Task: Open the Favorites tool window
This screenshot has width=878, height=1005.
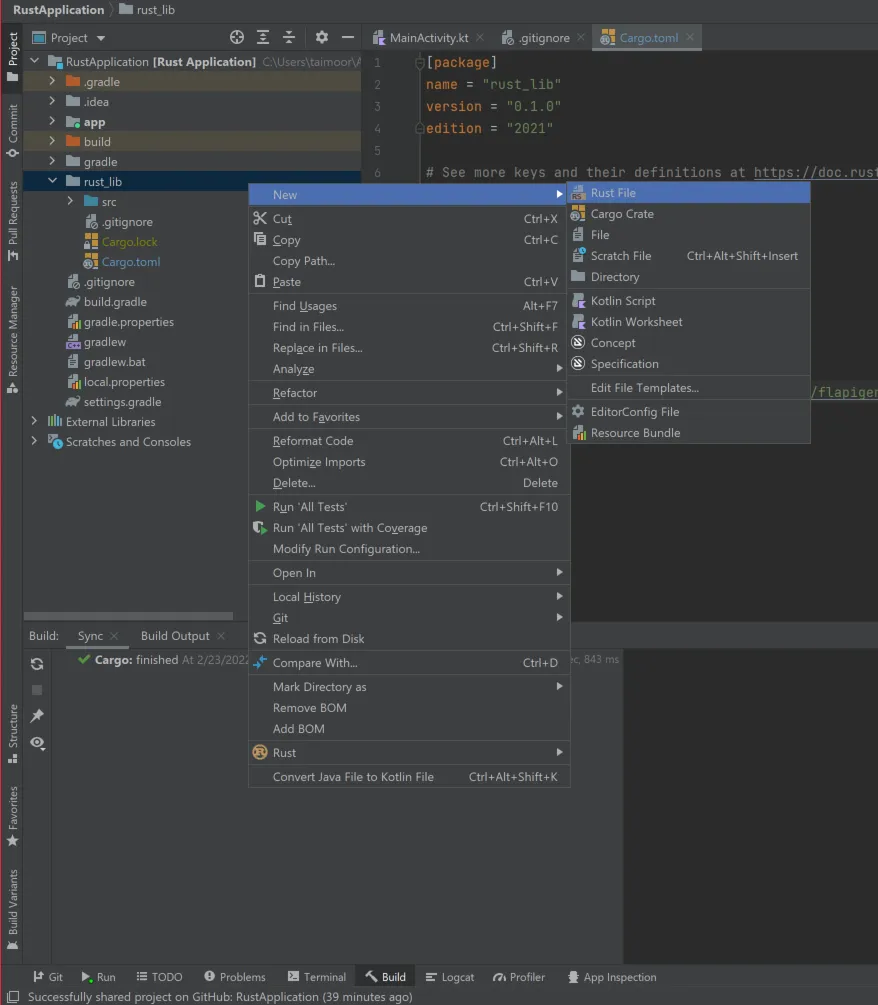Action: 12,816
